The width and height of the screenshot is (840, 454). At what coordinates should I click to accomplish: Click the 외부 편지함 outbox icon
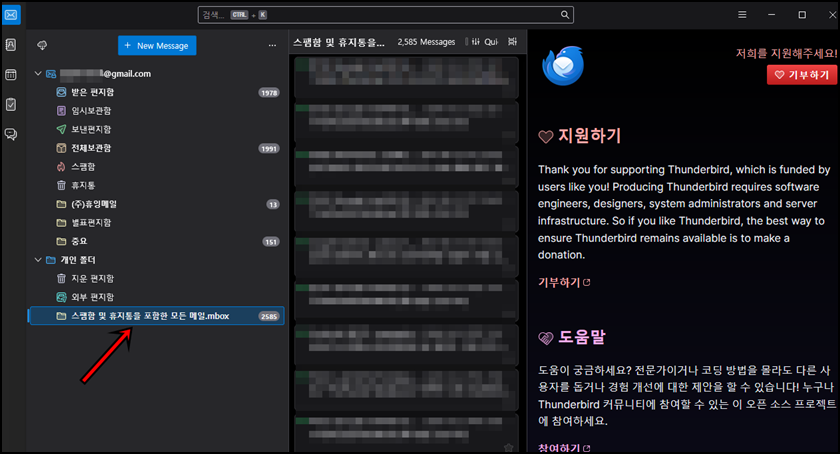point(61,297)
